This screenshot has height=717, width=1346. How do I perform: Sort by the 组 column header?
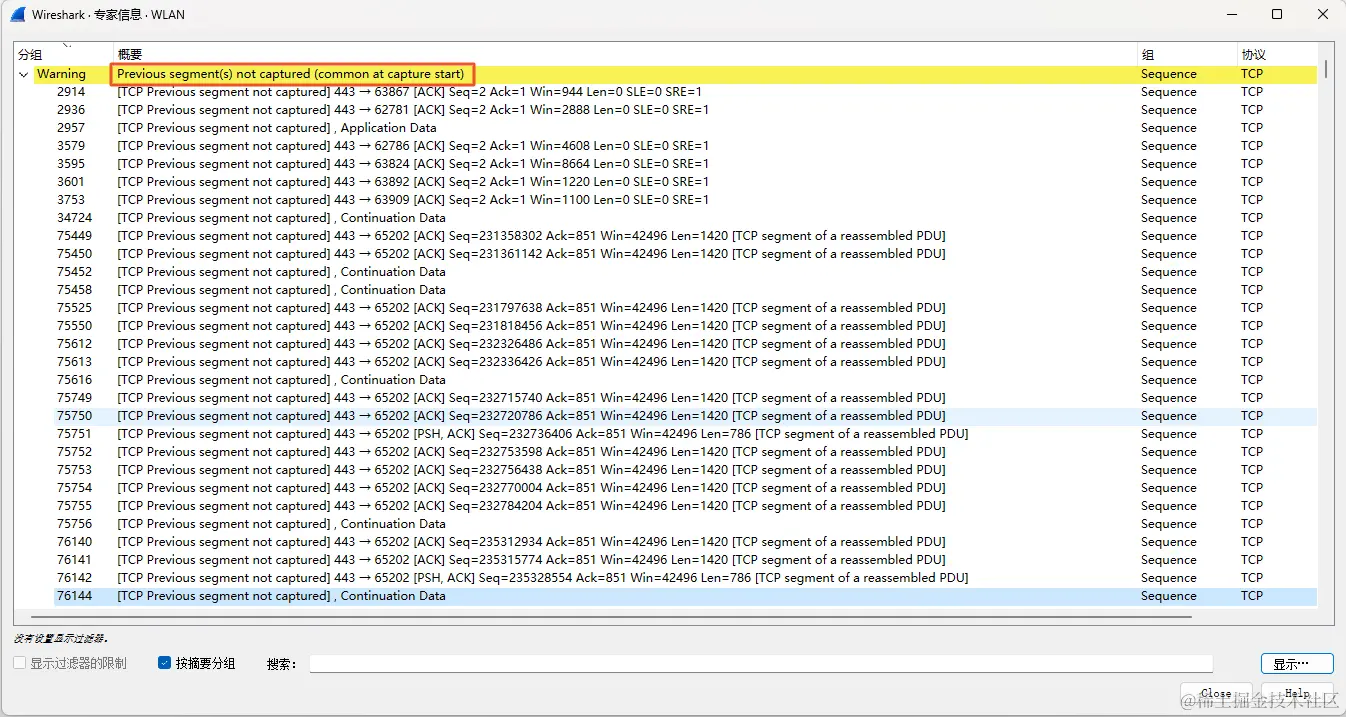[1187, 55]
